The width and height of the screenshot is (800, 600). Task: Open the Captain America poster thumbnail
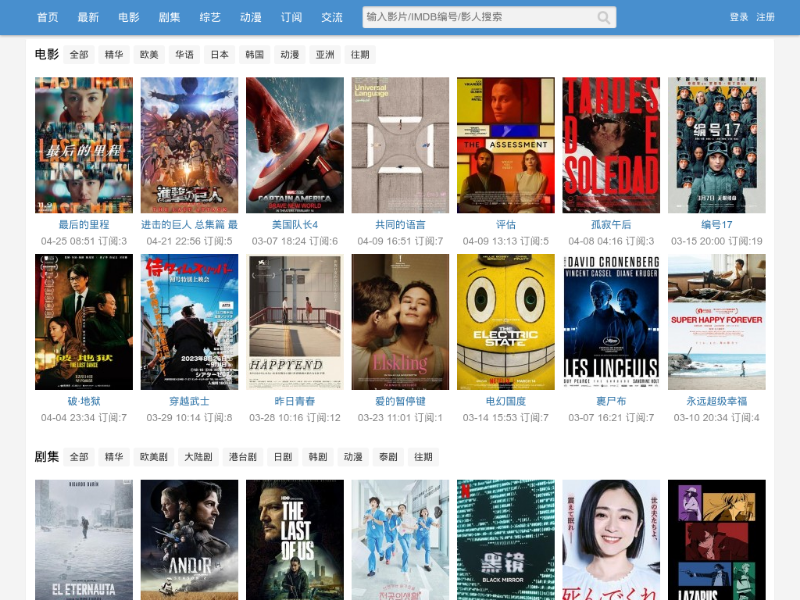point(295,145)
